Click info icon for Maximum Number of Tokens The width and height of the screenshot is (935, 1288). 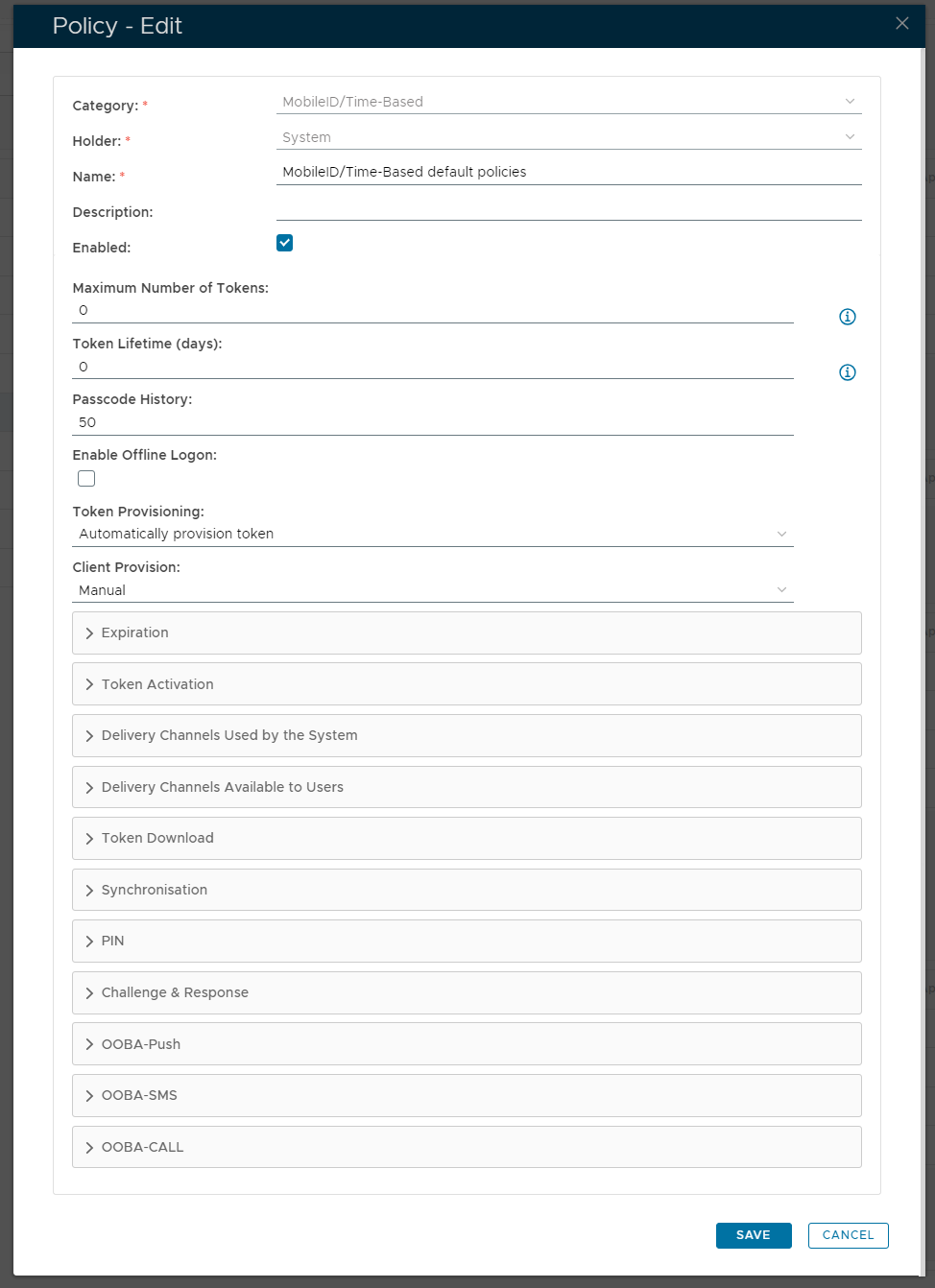click(847, 317)
